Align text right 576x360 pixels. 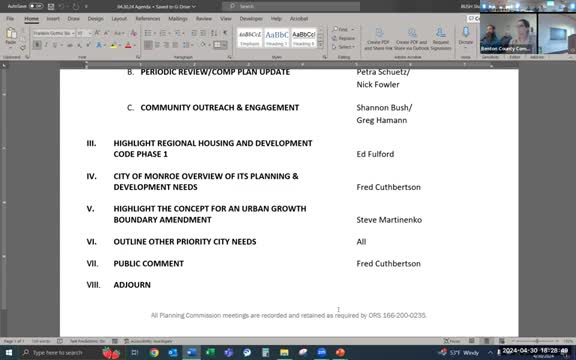click(x=167, y=45)
